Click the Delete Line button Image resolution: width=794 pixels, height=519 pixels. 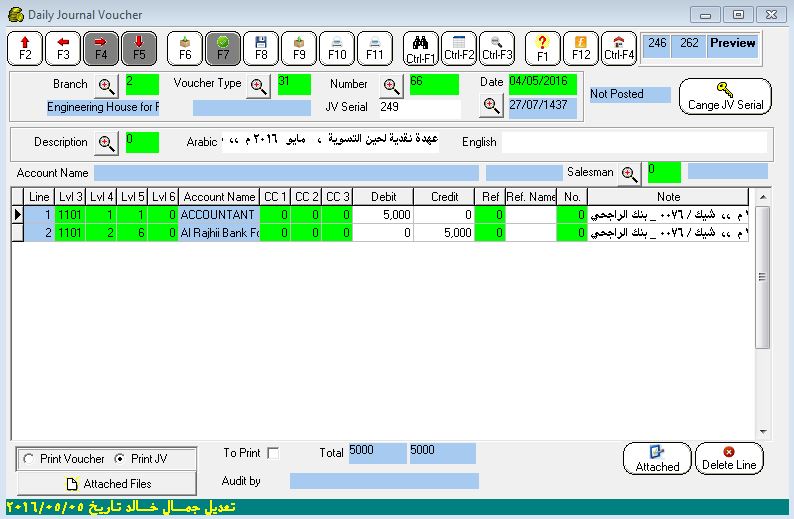click(729, 459)
